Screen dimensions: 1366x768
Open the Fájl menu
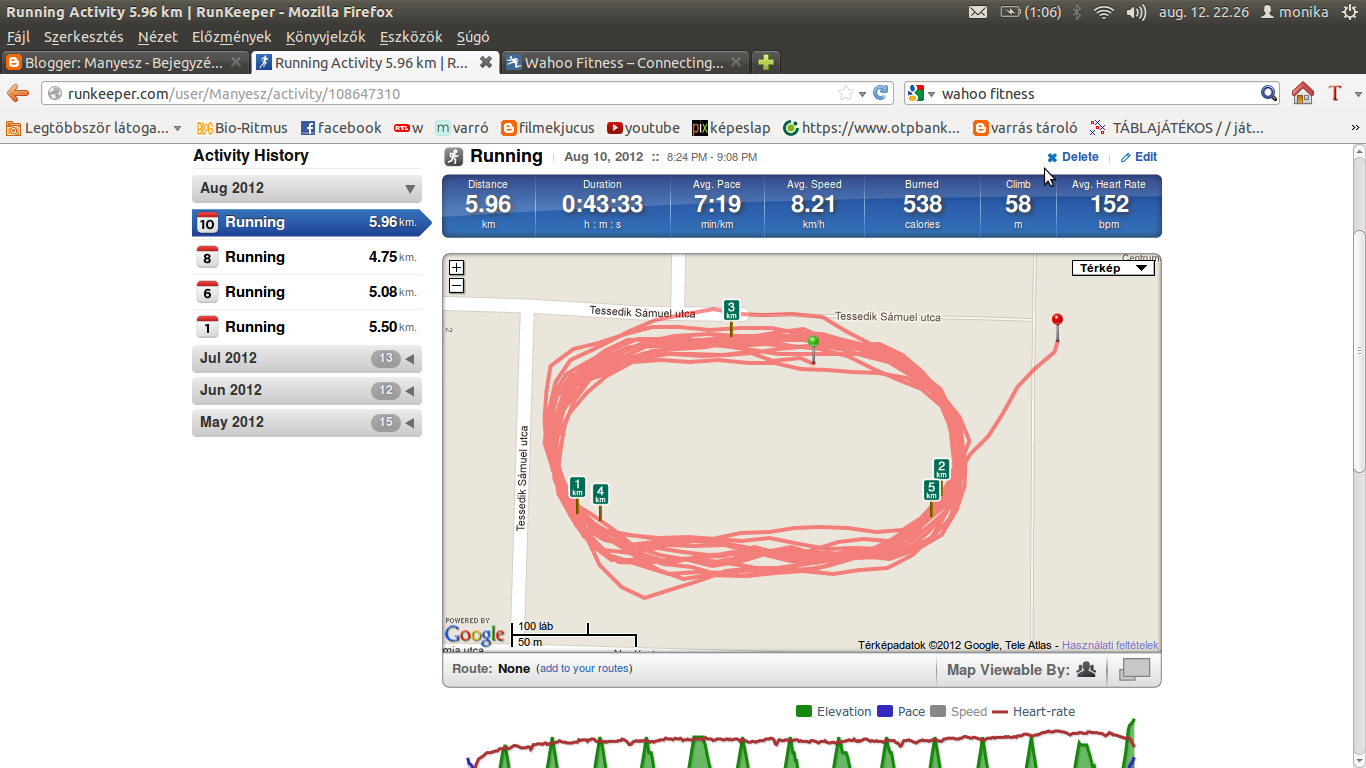(x=18, y=37)
